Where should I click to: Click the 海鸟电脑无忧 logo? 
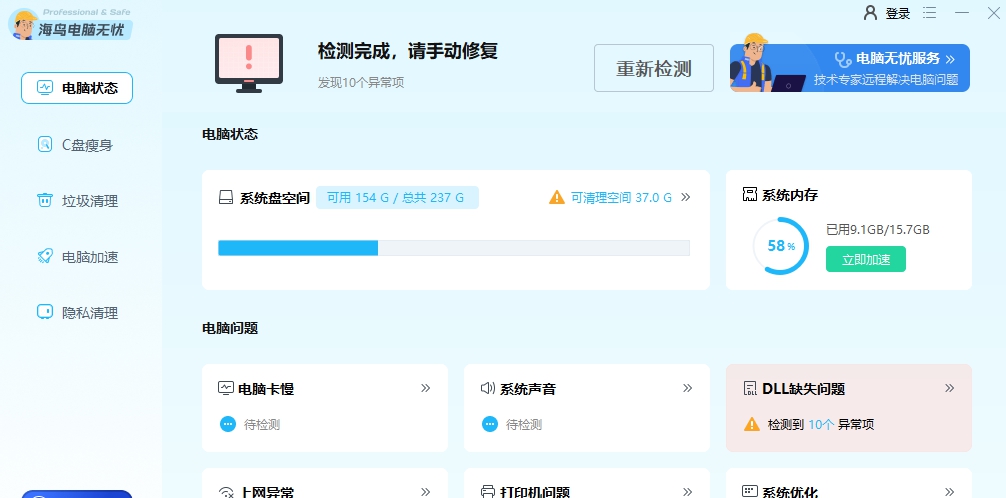pos(70,24)
